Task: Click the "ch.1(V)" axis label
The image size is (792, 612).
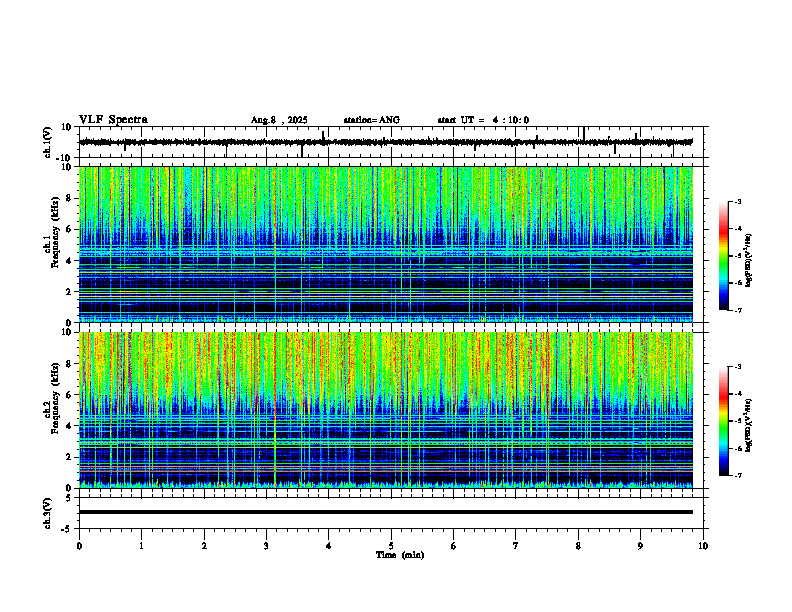Action: click(48, 142)
